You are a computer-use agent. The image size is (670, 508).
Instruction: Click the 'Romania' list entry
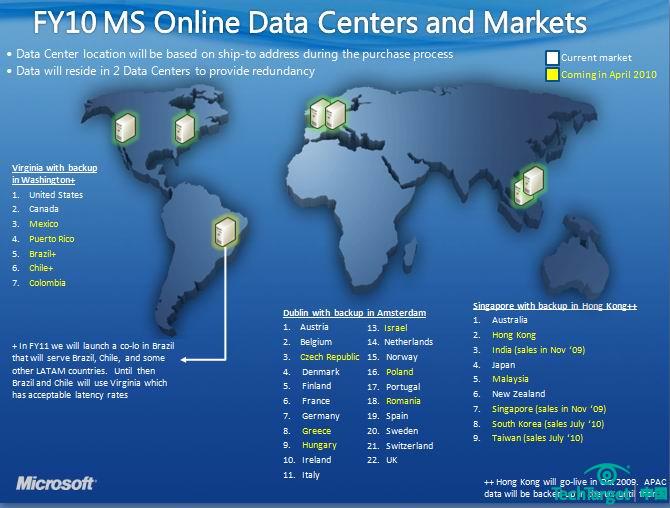pyautogui.click(x=403, y=401)
